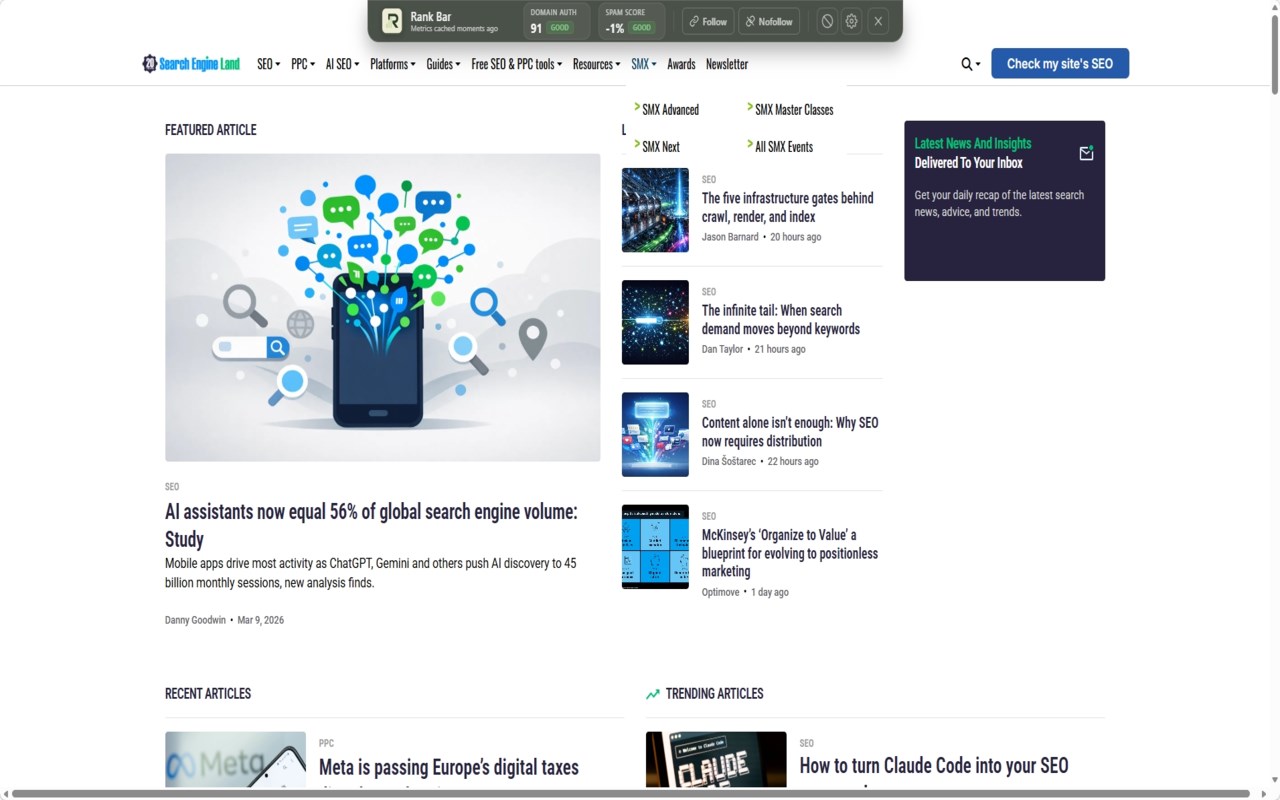The image size is (1280, 800).
Task: Click the Rank Bar logo icon
Action: tap(392, 21)
